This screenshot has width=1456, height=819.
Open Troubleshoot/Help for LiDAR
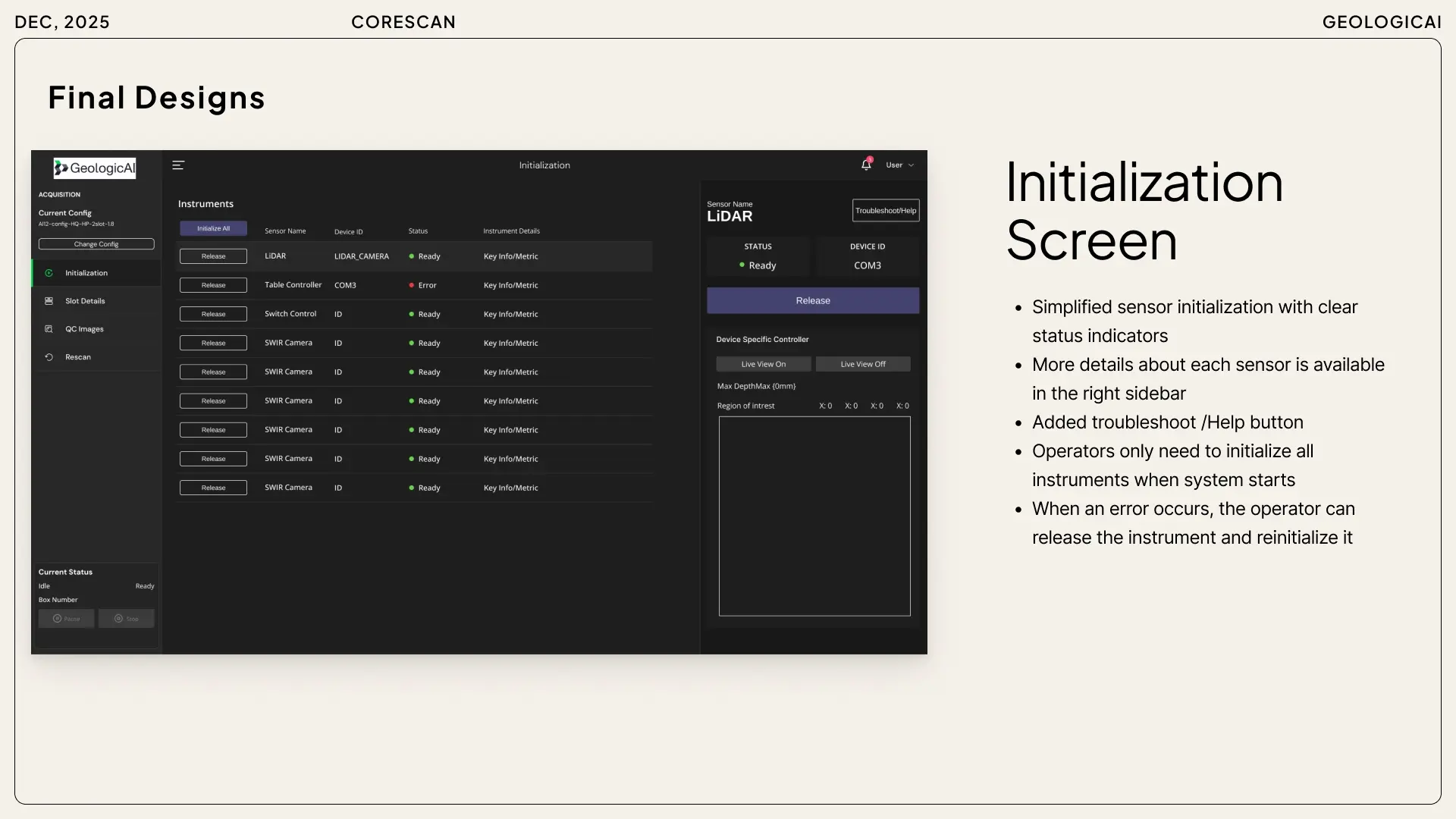(885, 211)
